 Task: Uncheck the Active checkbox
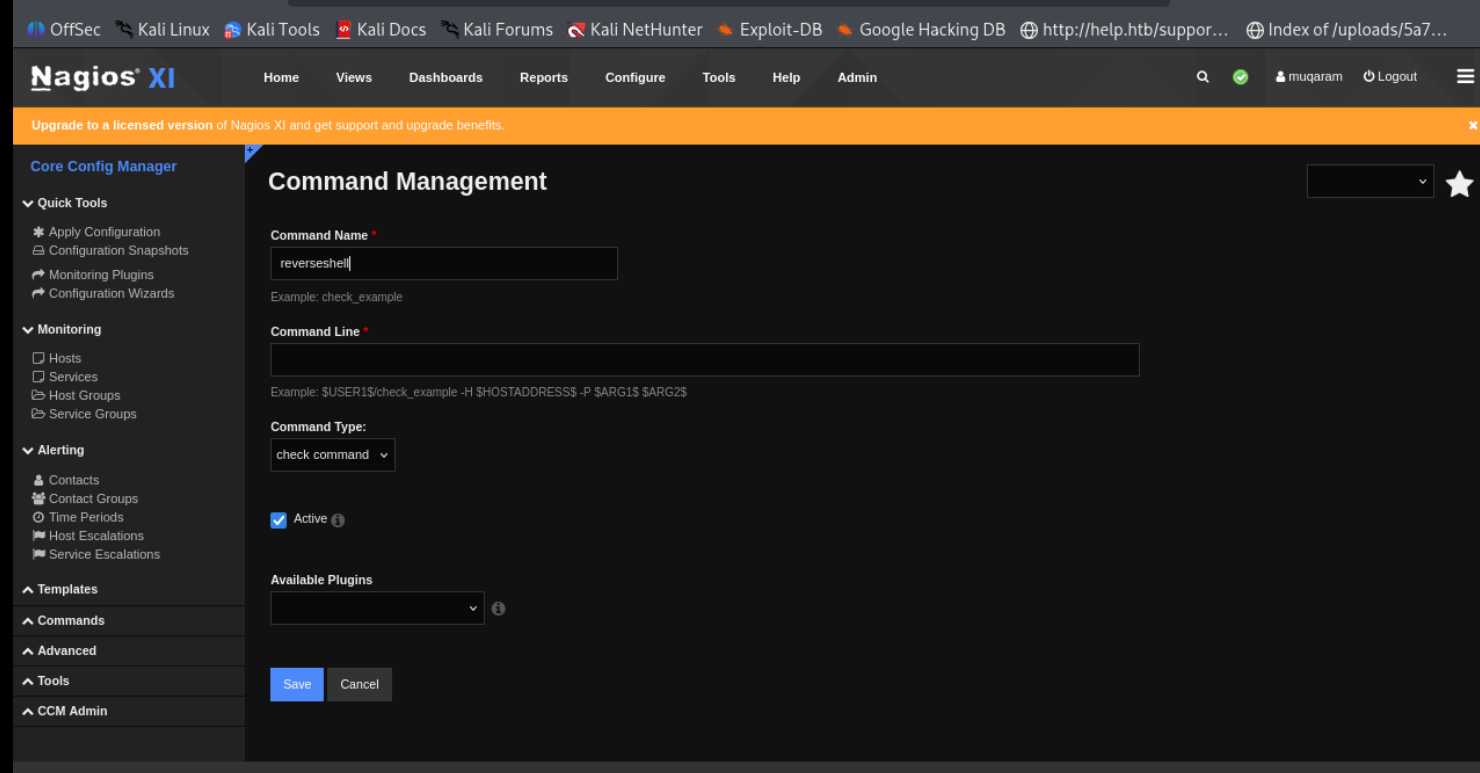click(279, 520)
